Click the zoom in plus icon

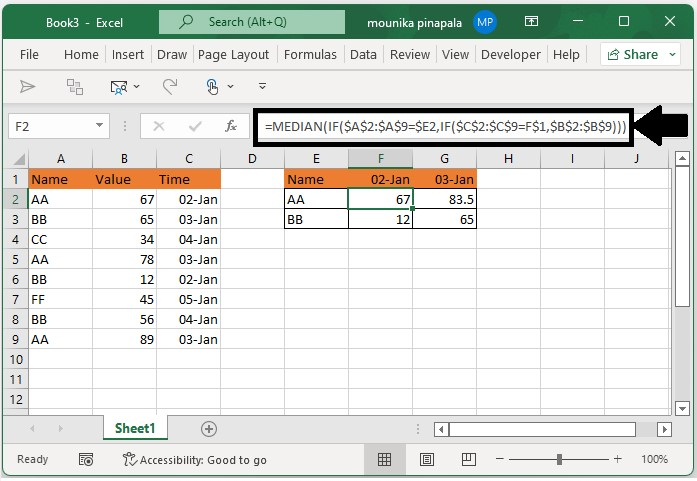coord(617,459)
